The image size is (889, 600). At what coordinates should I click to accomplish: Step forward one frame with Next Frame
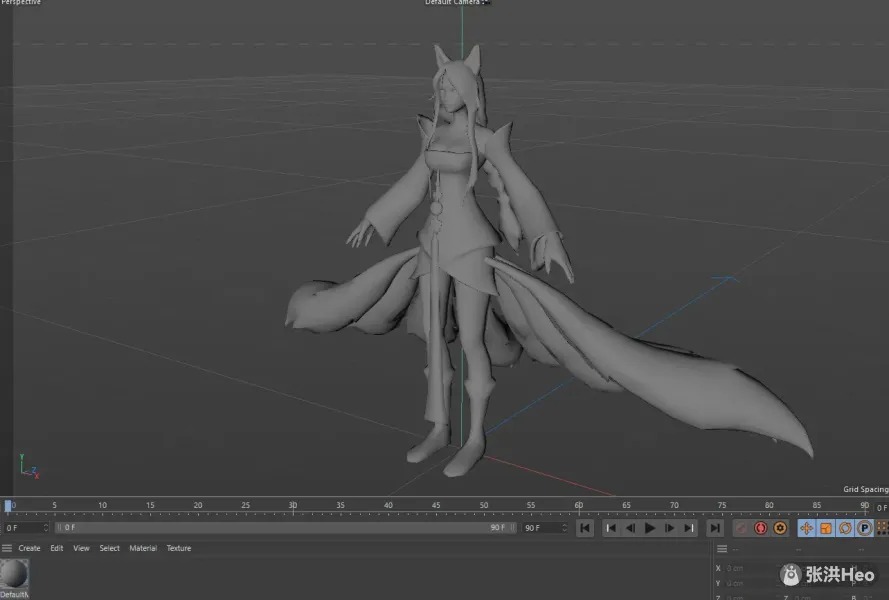pos(669,528)
